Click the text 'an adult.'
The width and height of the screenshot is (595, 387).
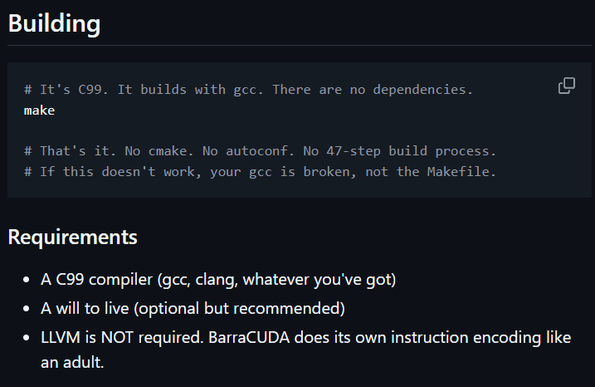tap(72, 362)
